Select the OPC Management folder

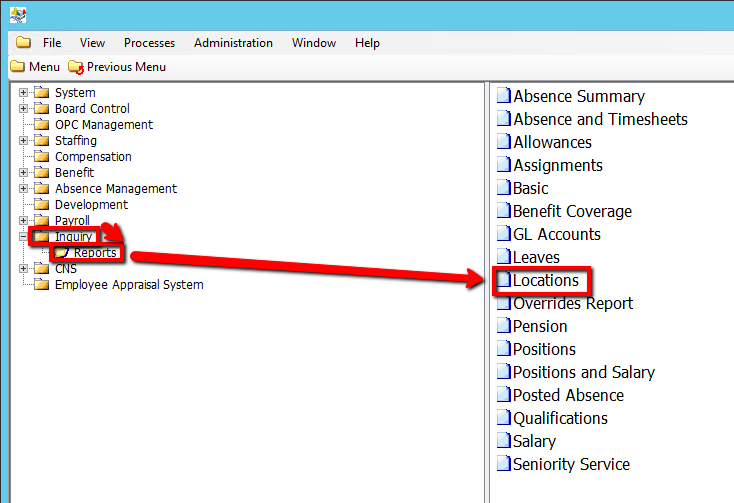tap(103, 125)
